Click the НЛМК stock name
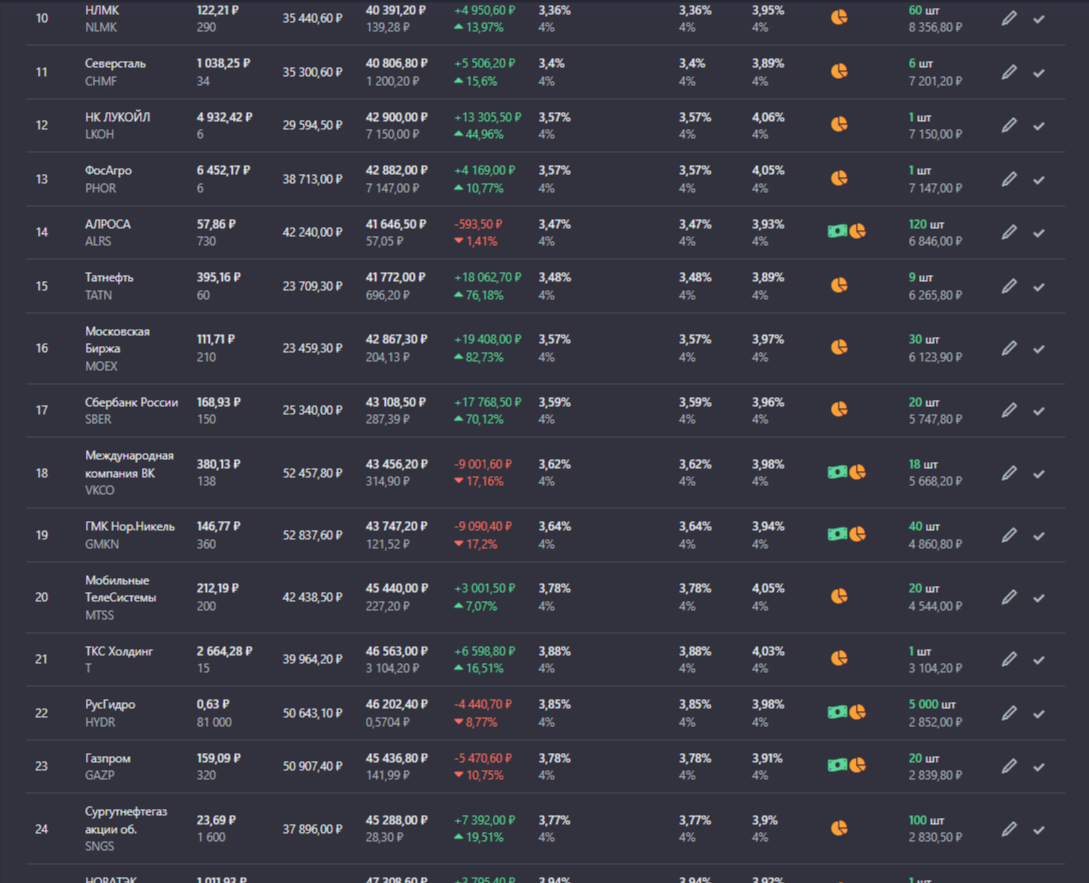Viewport: 1089px width, 883px height. pos(102,10)
